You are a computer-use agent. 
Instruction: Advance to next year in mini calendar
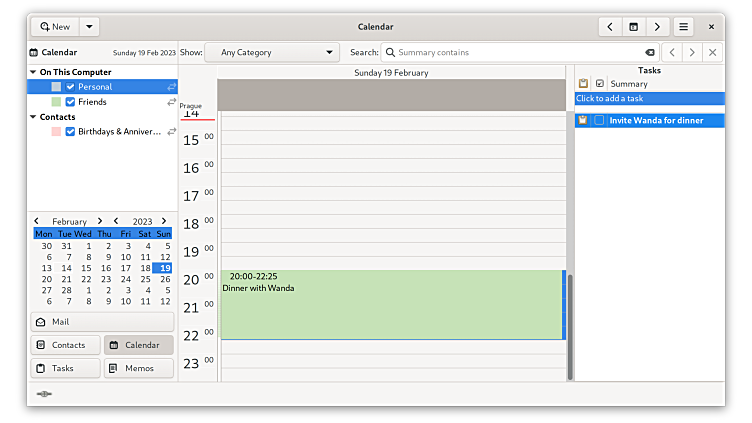164,221
